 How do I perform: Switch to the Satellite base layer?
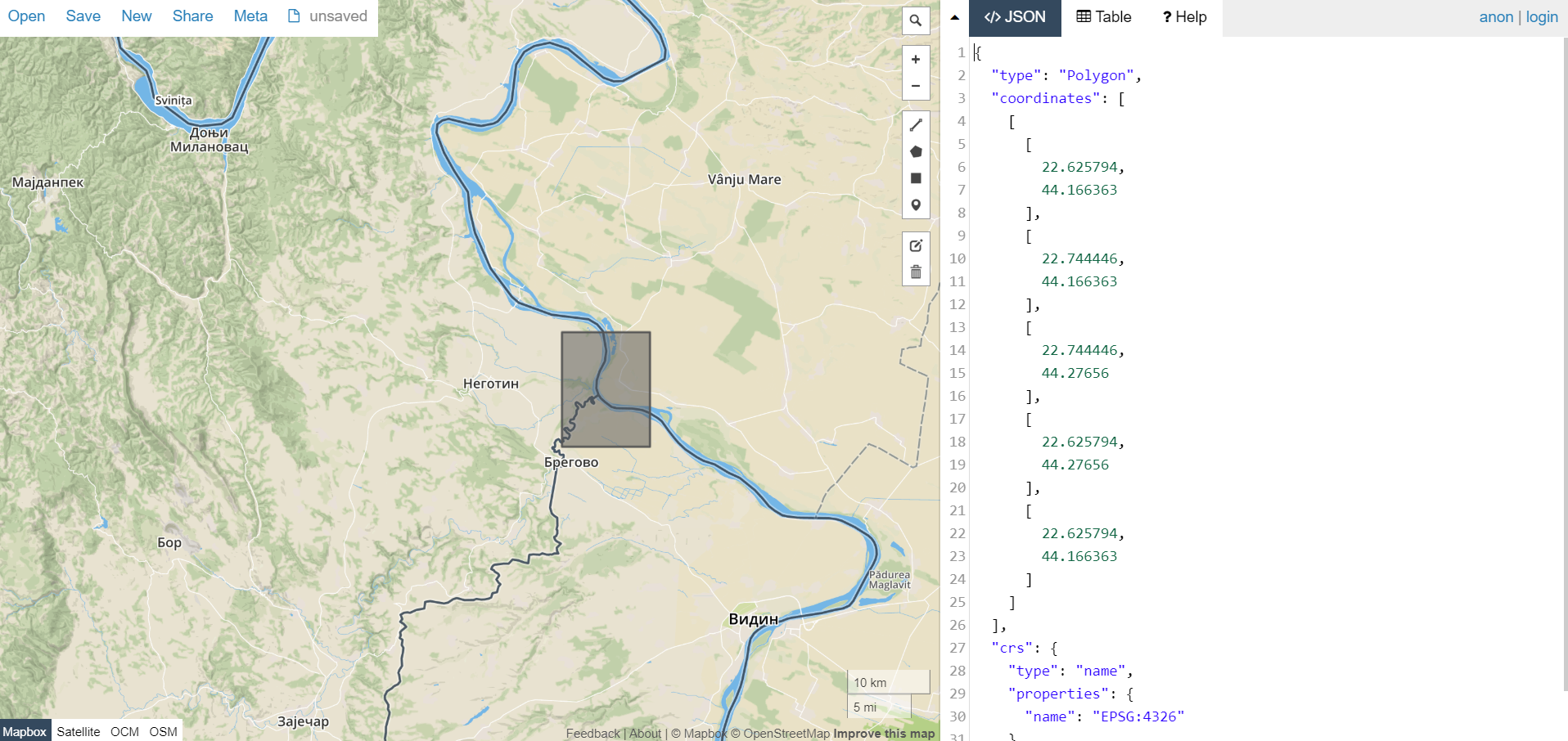(x=79, y=731)
